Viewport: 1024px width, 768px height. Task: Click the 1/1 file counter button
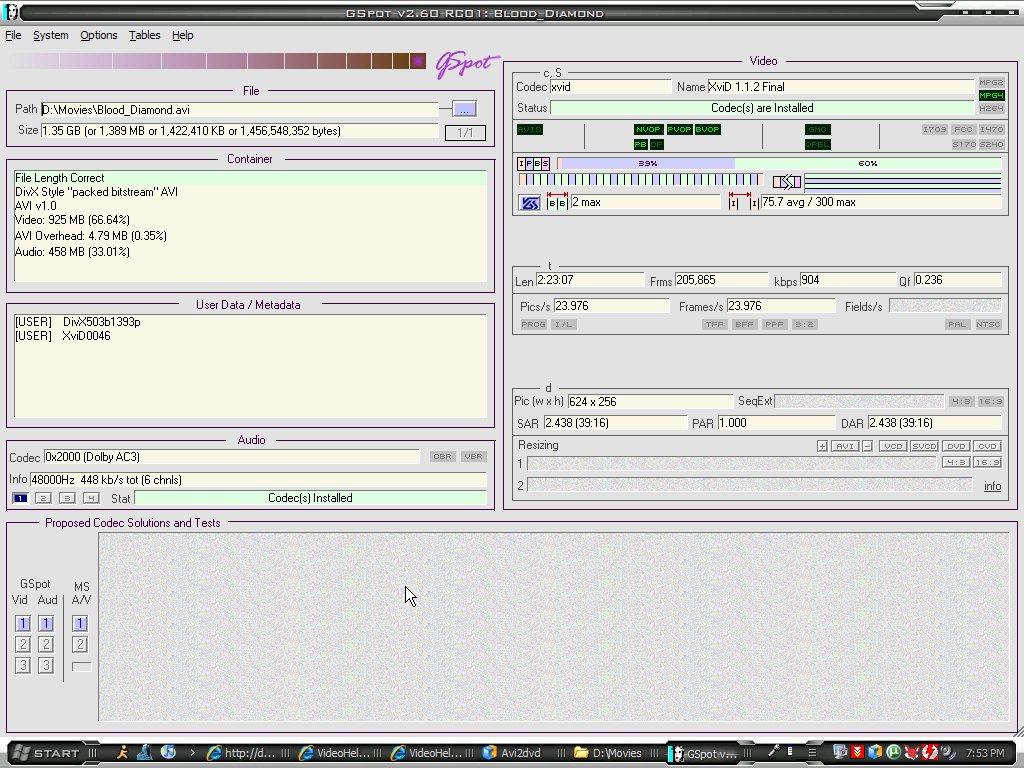point(465,133)
